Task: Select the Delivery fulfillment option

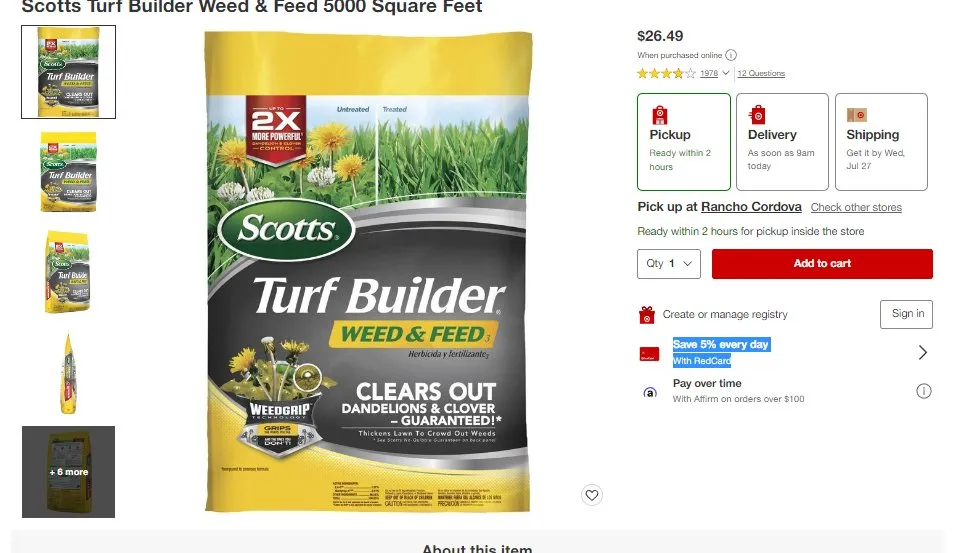Action: pos(782,142)
